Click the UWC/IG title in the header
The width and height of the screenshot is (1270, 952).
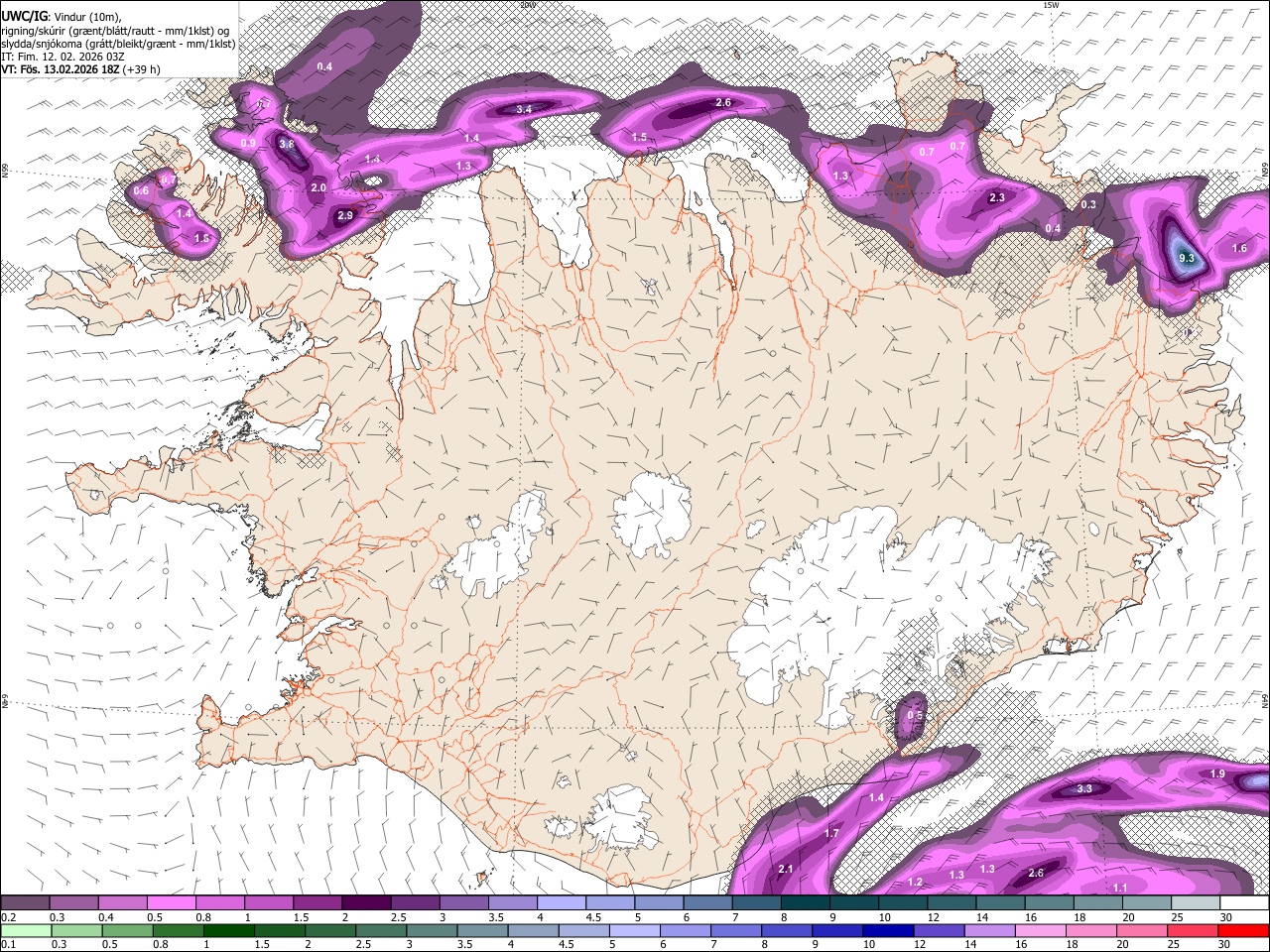(24, 17)
